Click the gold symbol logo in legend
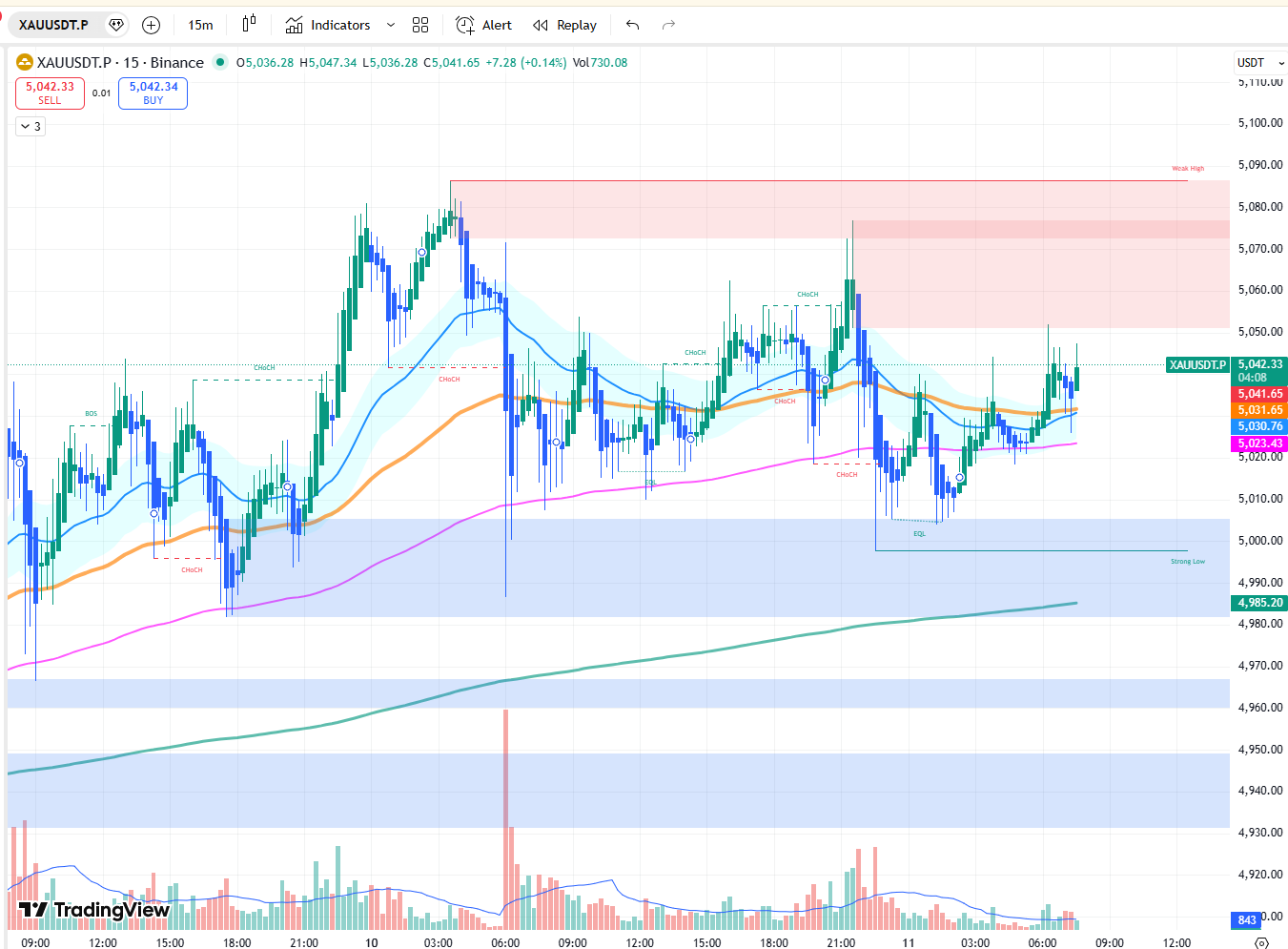The height and width of the screenshot is (949, 1288). [25, 63]
